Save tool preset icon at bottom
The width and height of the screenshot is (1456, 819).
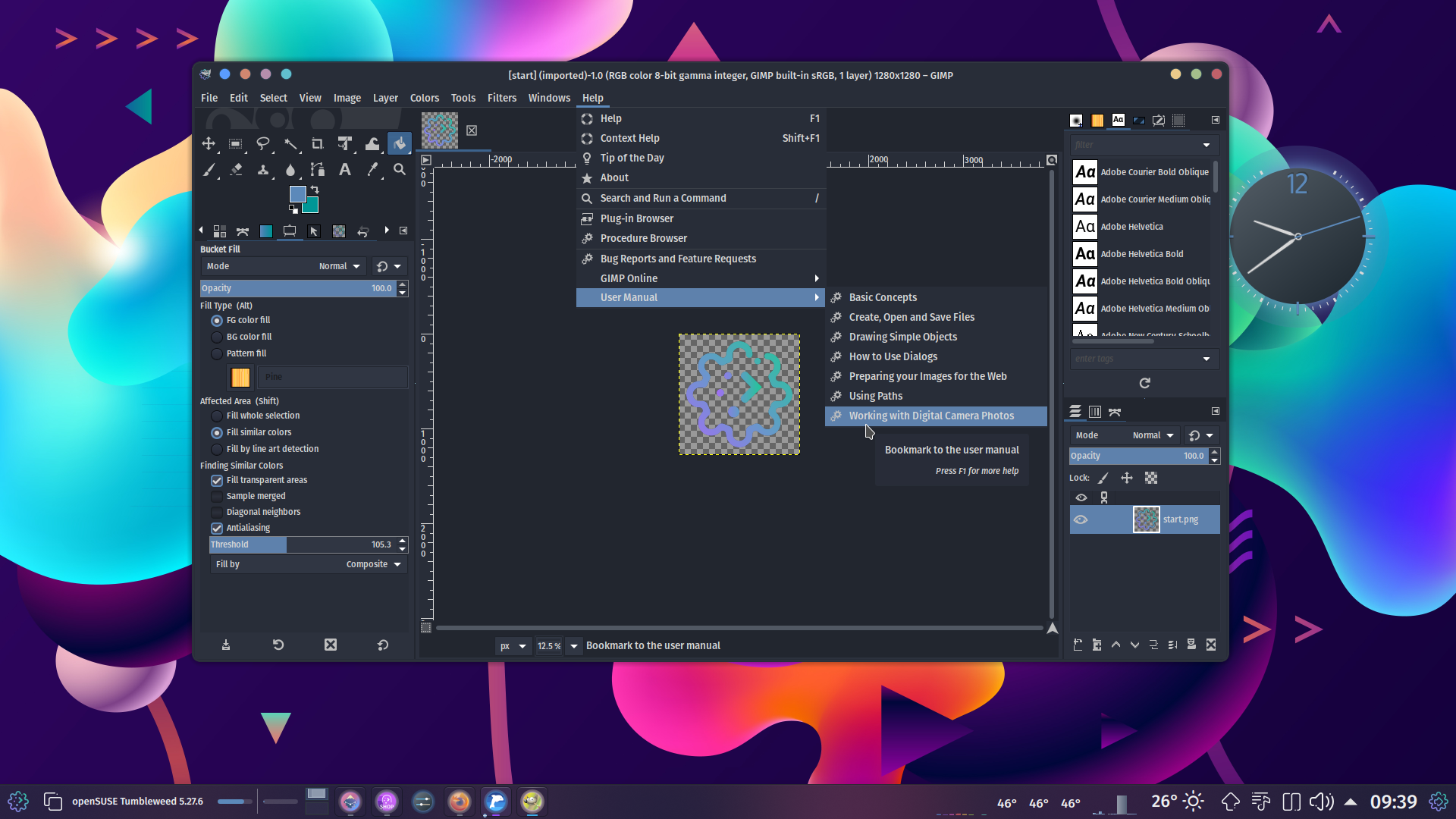tap(226, 645)
